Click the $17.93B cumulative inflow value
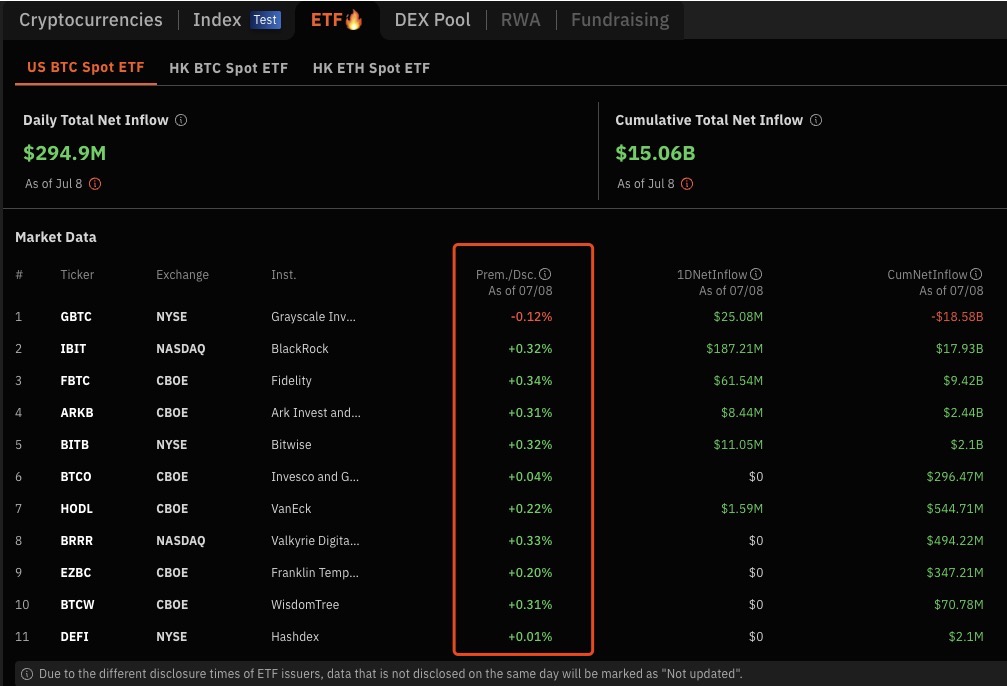The image size is (1007, 686). 960,349
